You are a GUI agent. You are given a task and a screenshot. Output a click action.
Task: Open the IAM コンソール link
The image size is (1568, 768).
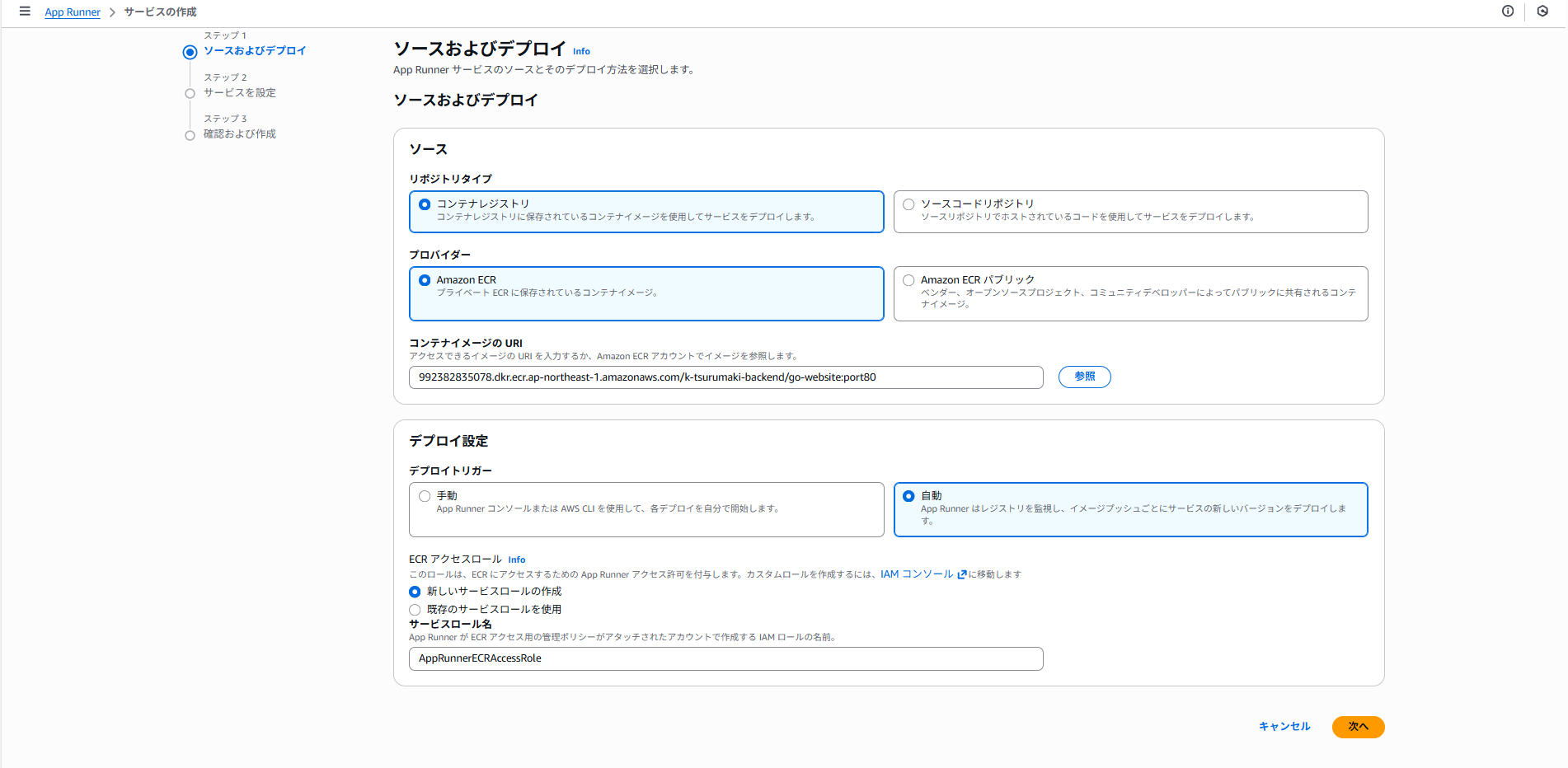coord(917,574)
